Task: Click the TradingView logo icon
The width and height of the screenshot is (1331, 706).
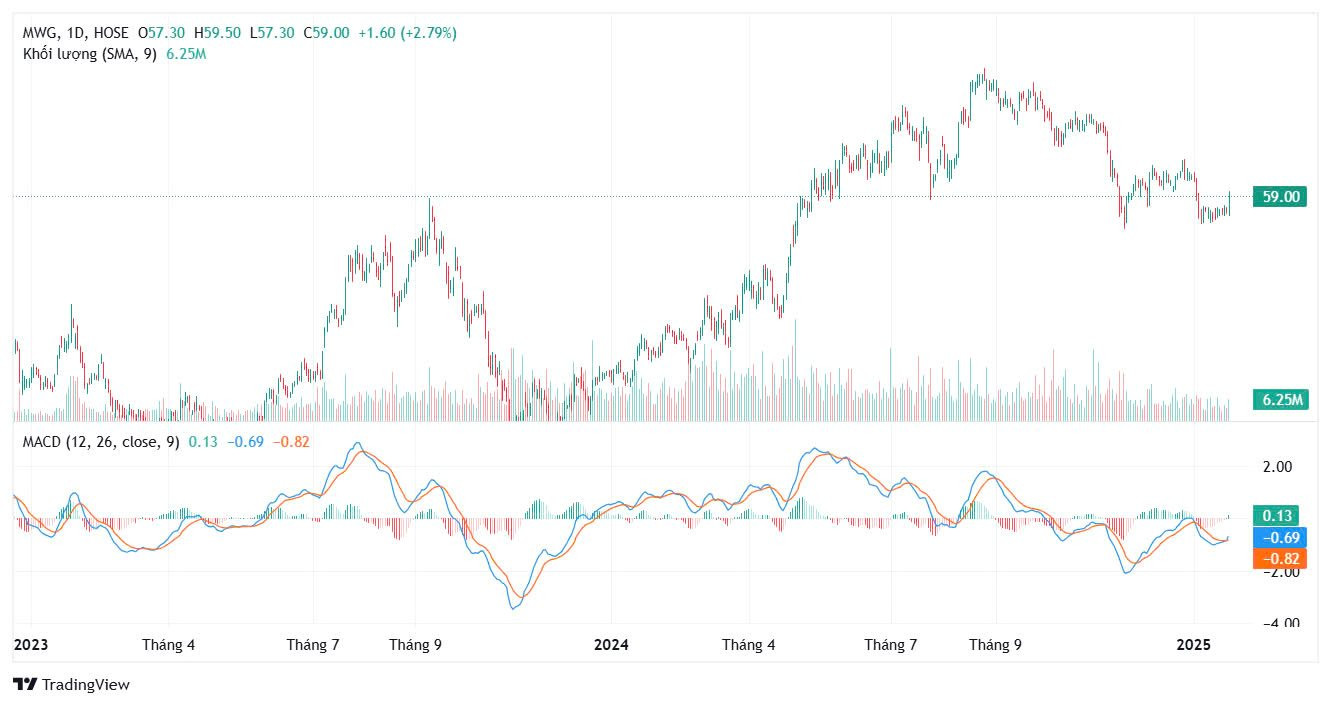Action: pyautogui.click(x=25, y=685)
